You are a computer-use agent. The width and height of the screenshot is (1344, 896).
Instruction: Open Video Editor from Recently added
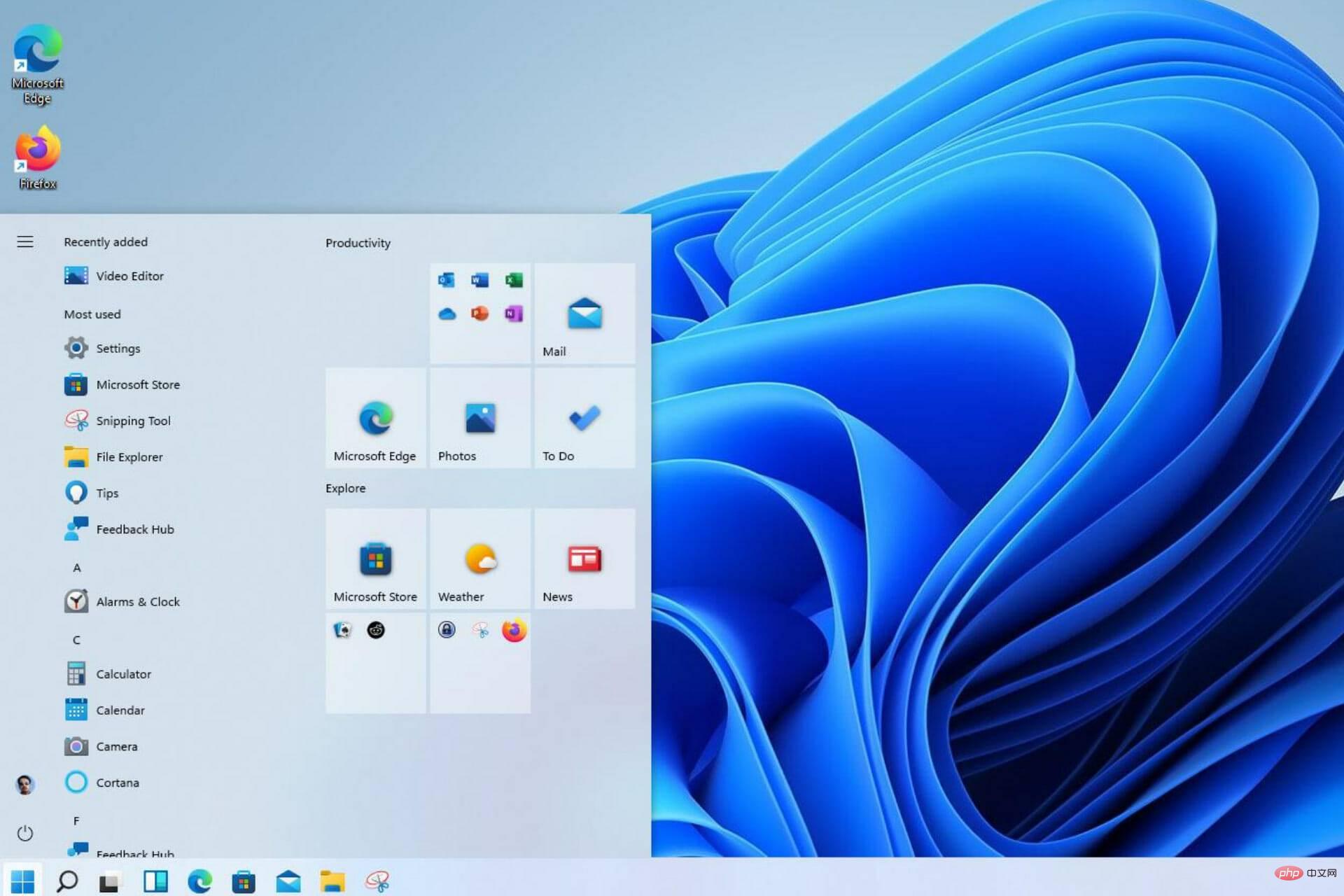coord(130,275)
